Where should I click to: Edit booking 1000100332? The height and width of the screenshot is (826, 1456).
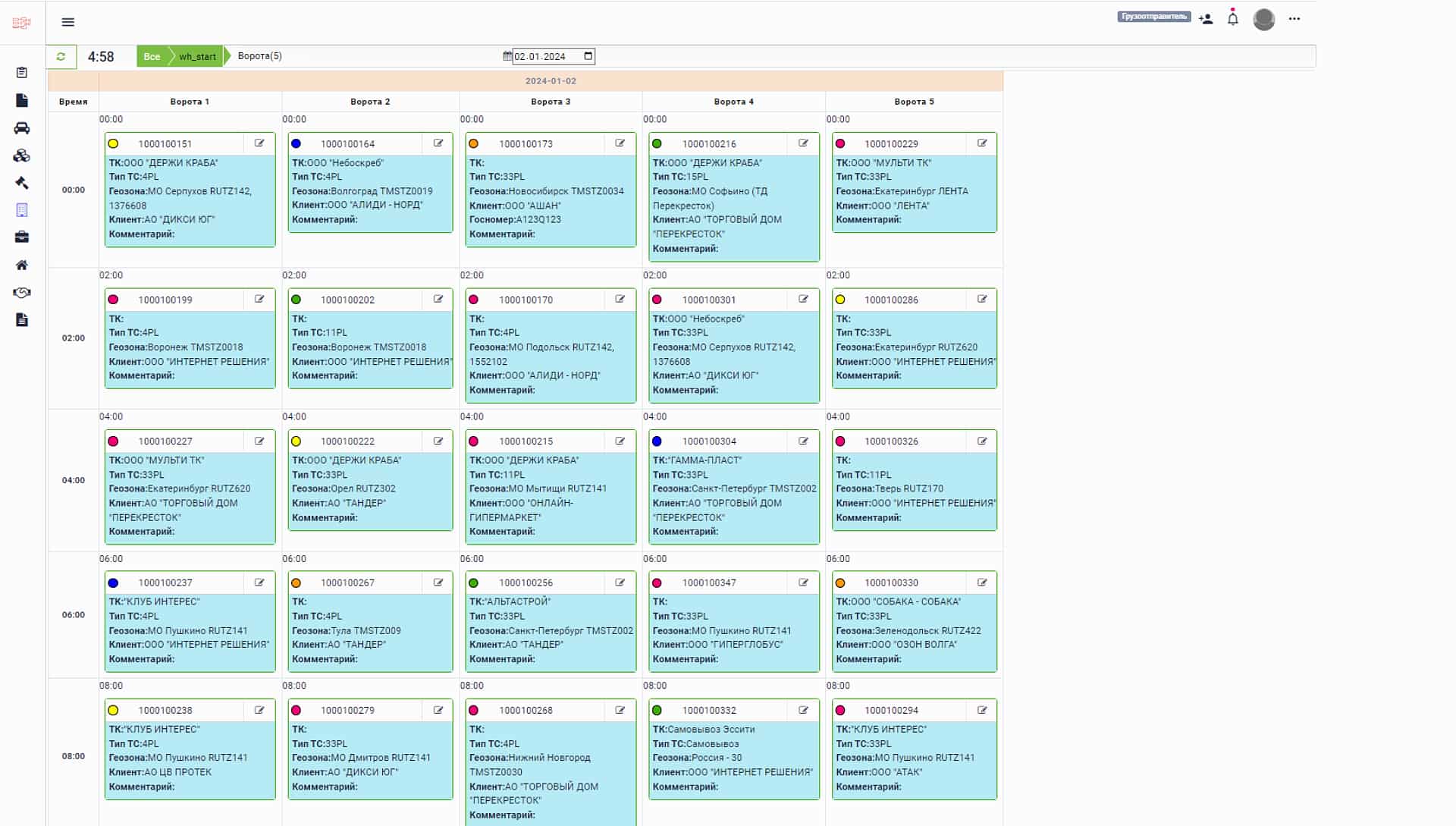point(804,711)
